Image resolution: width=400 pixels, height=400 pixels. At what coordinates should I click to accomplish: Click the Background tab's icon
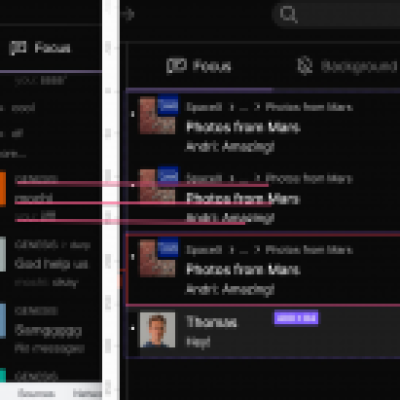[x=305, y=66]
